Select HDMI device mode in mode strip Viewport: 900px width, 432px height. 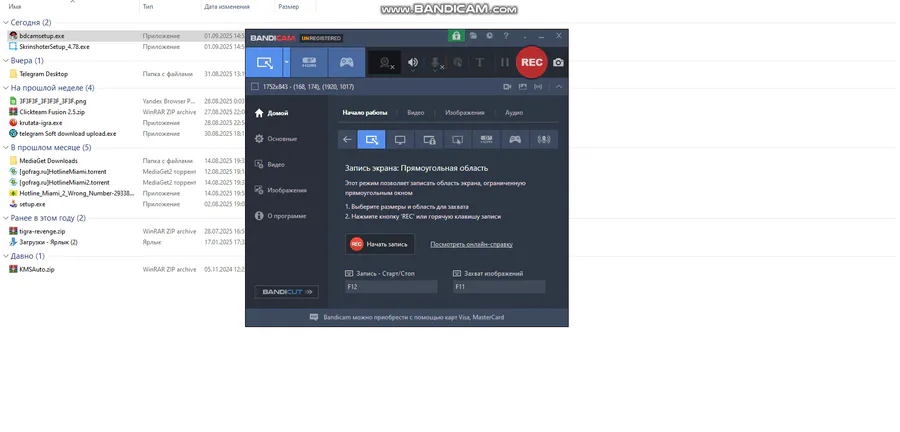tap(486, 139)
